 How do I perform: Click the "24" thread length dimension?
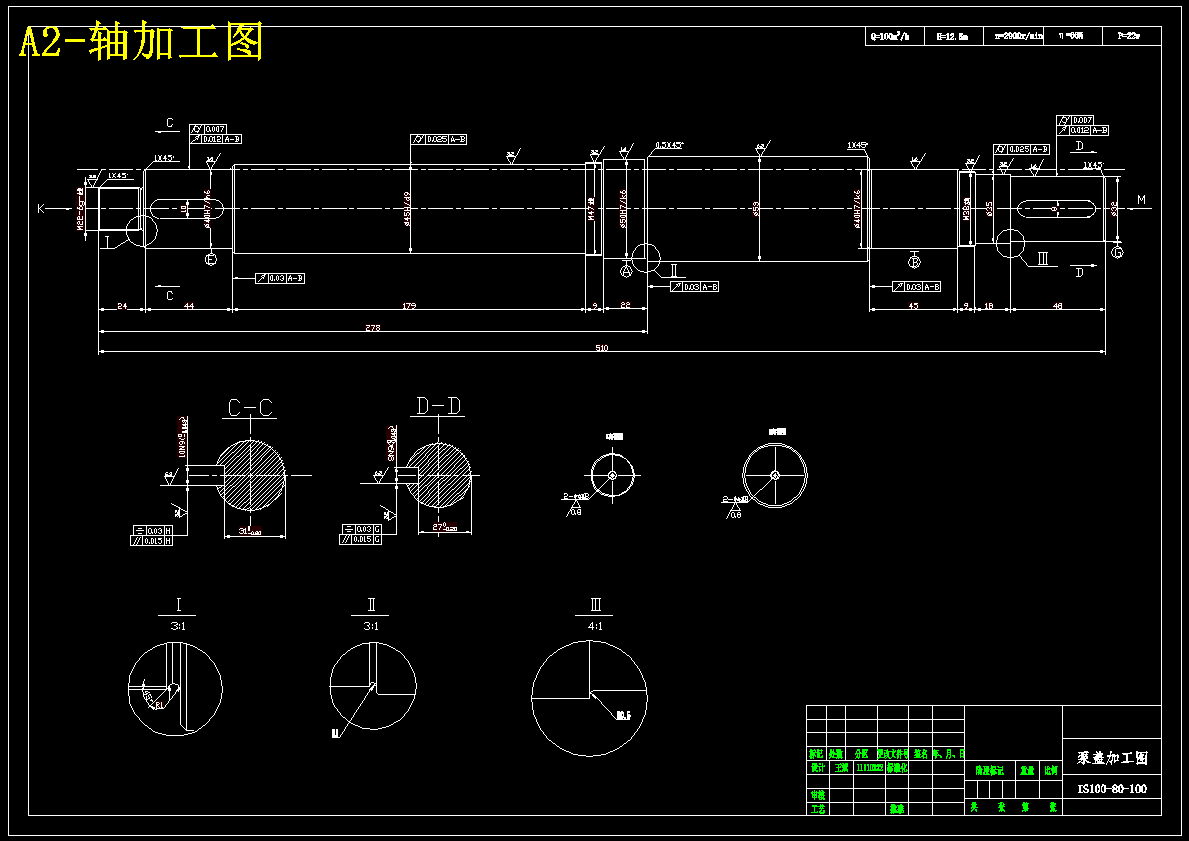121,306
